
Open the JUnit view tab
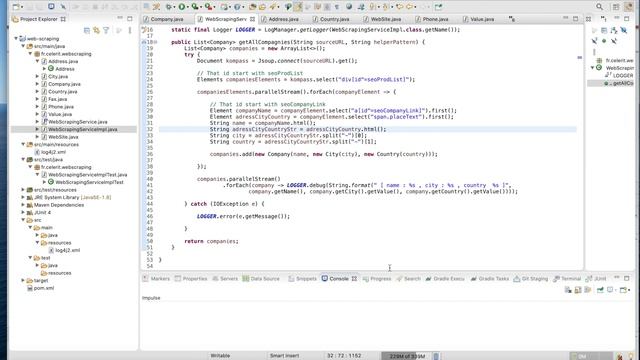(596, 279)
